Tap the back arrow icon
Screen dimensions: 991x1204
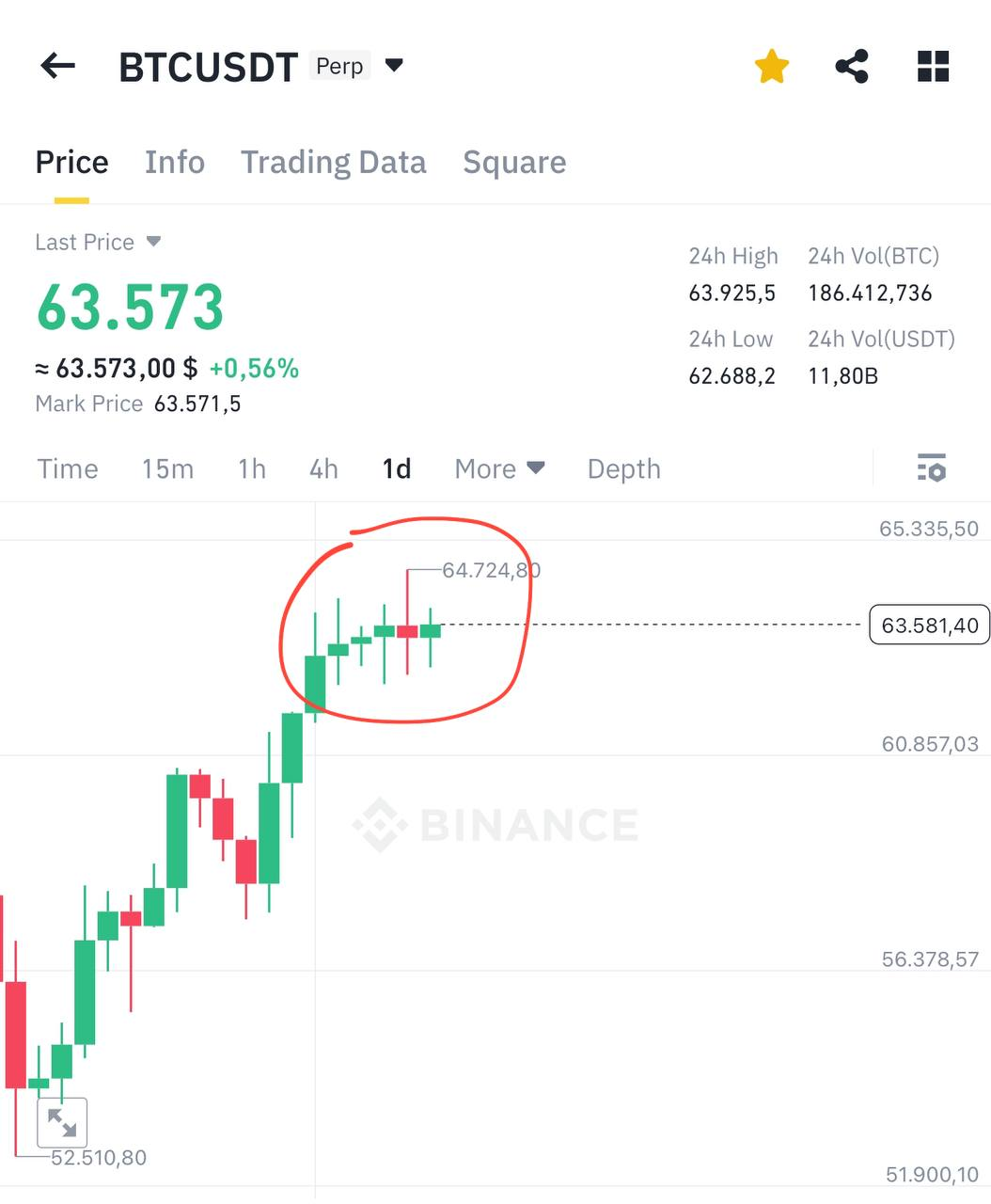pyautogui.click(x=58, y=66)
